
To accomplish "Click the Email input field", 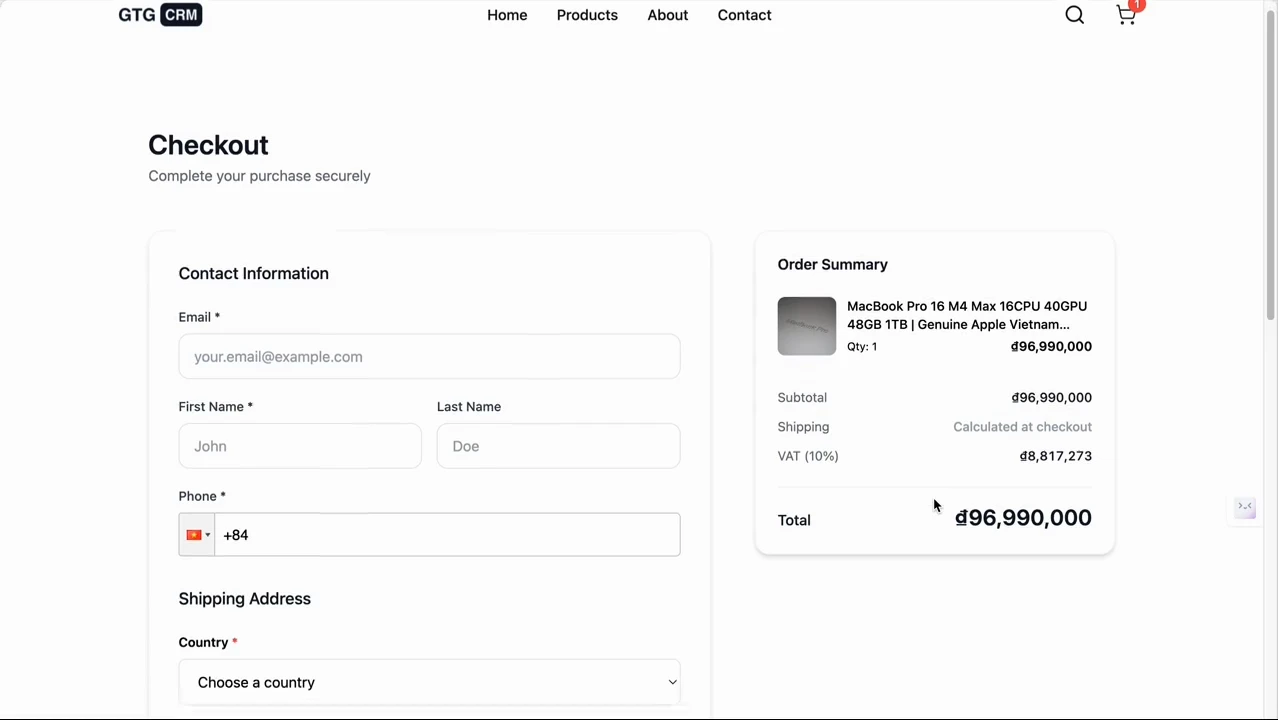I will (x=429, y=356).
